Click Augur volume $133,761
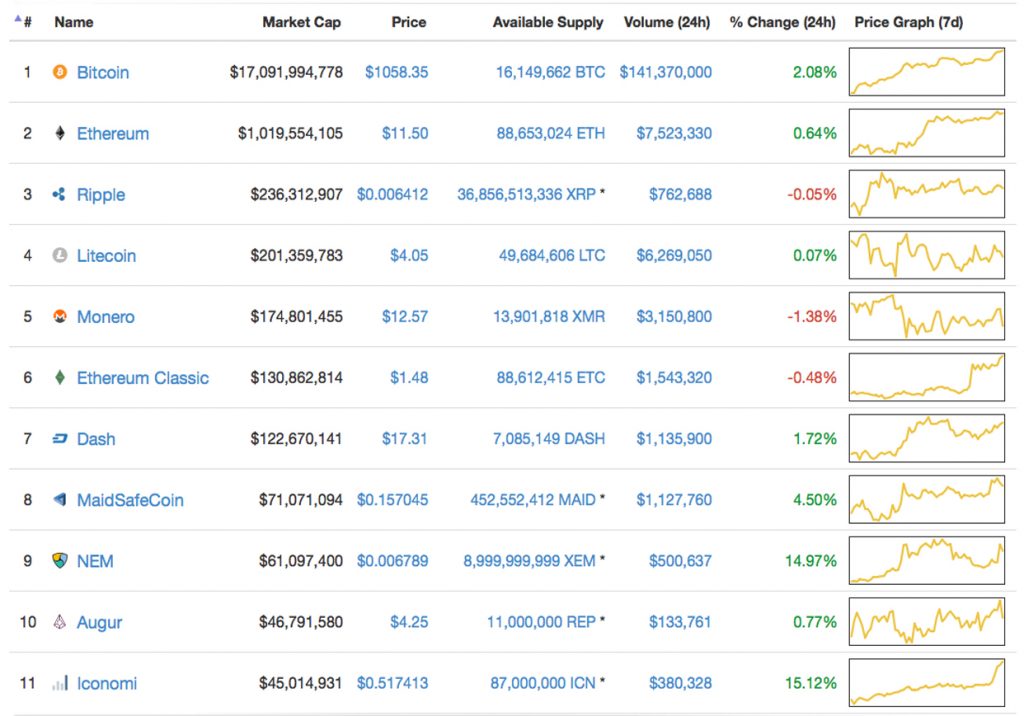 (x=680, y=622)
